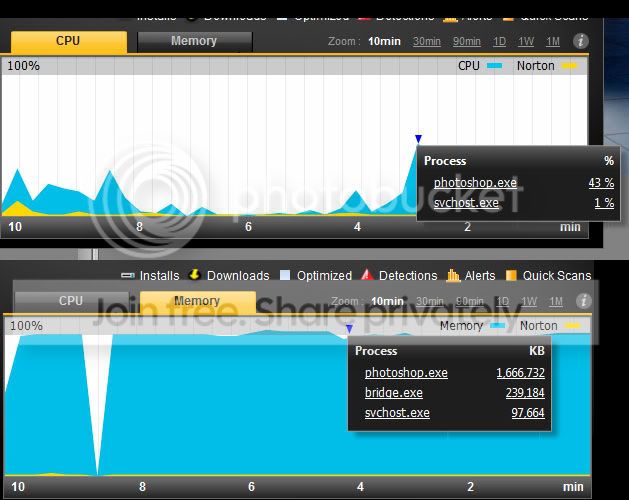Click the blue triangle marker on the CPU graph
The image size is (629, 500).
418,139
